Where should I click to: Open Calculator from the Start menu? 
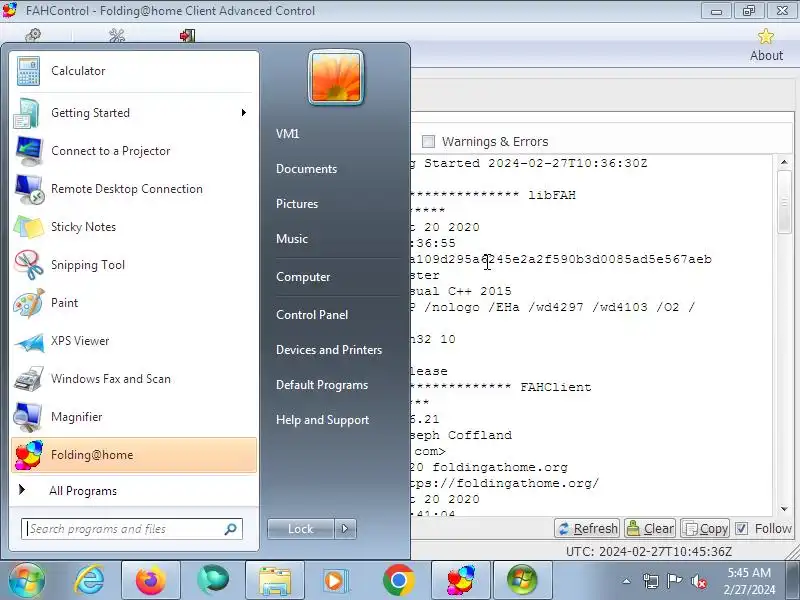(133, 71)
